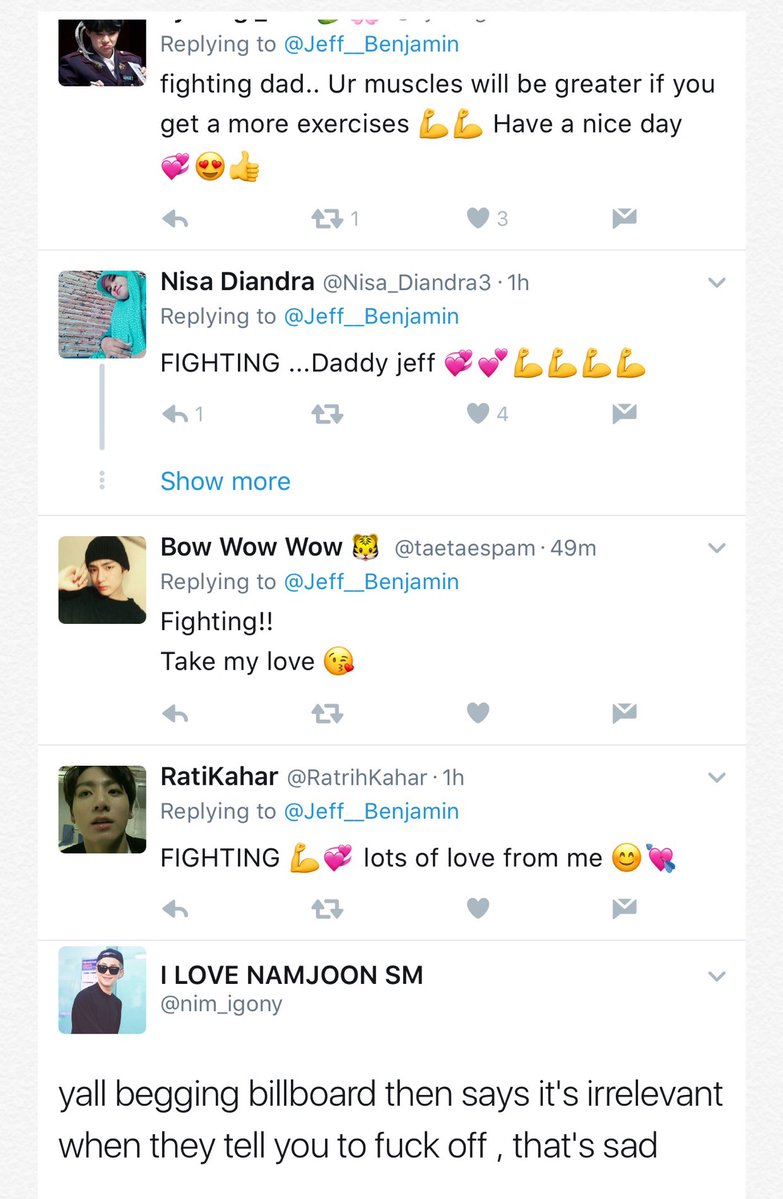The image size is (783, 1199).
Task: Like the top tweet with 3 likes
Action: tap(479, 218)
